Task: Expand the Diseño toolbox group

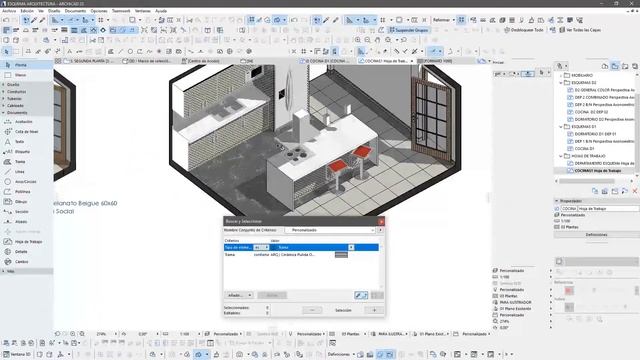Action: click(x=26, y=84)
